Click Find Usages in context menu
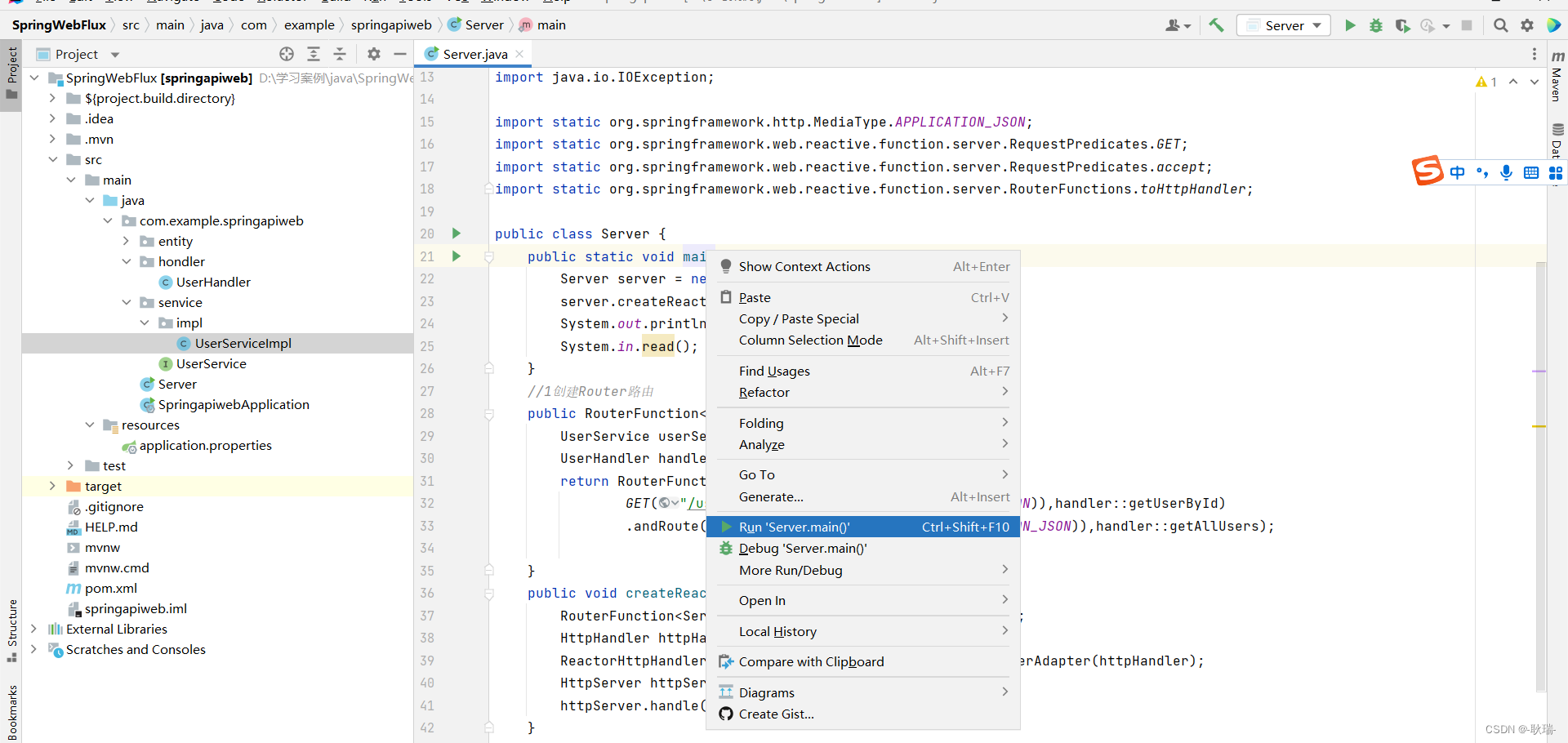Image resolution: width=1568 pixels, height=743 pixels. (x=863, y=371)
